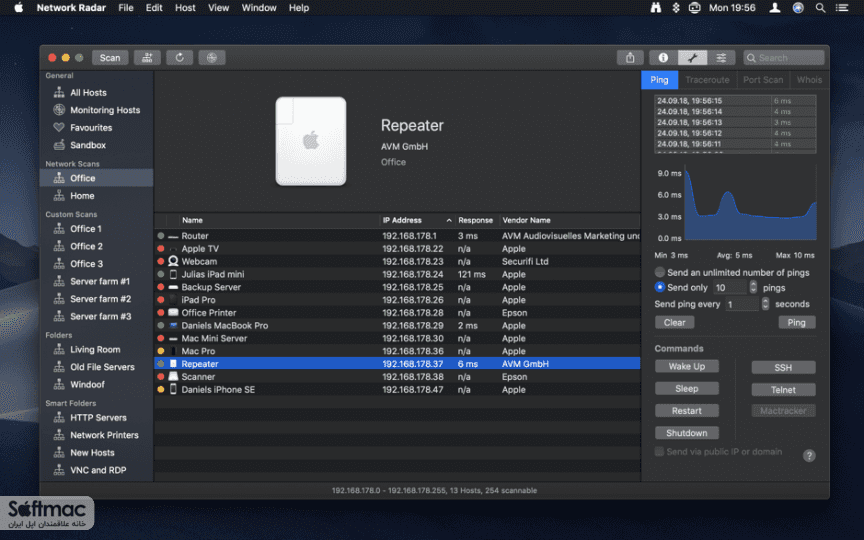This screenshot has height=540, width=864.
Task: Click the Restart command button
Action: pyautogui.click(x=687, y=411)
